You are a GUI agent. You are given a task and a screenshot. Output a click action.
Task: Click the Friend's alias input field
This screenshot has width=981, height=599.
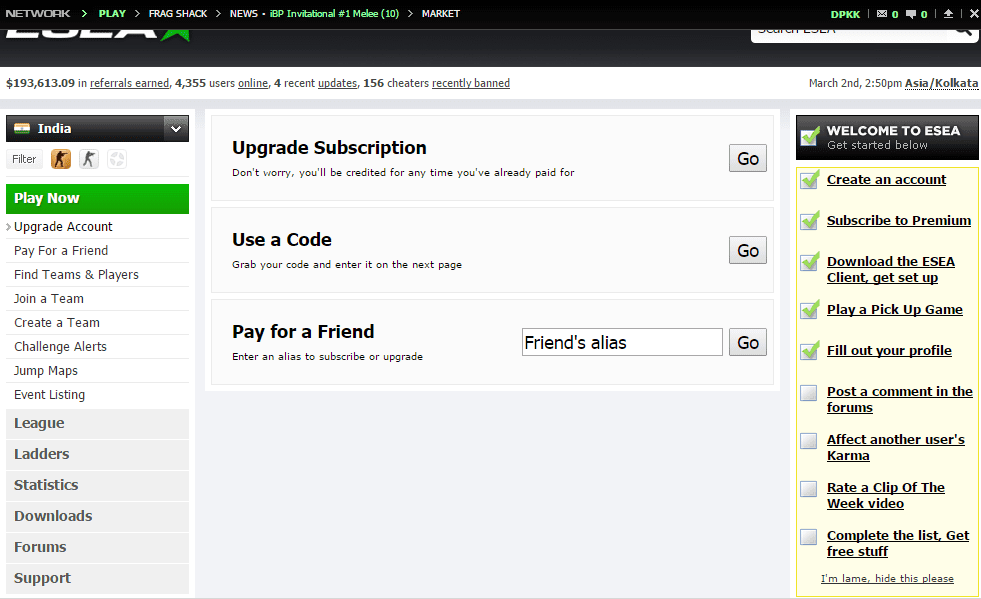622,342
